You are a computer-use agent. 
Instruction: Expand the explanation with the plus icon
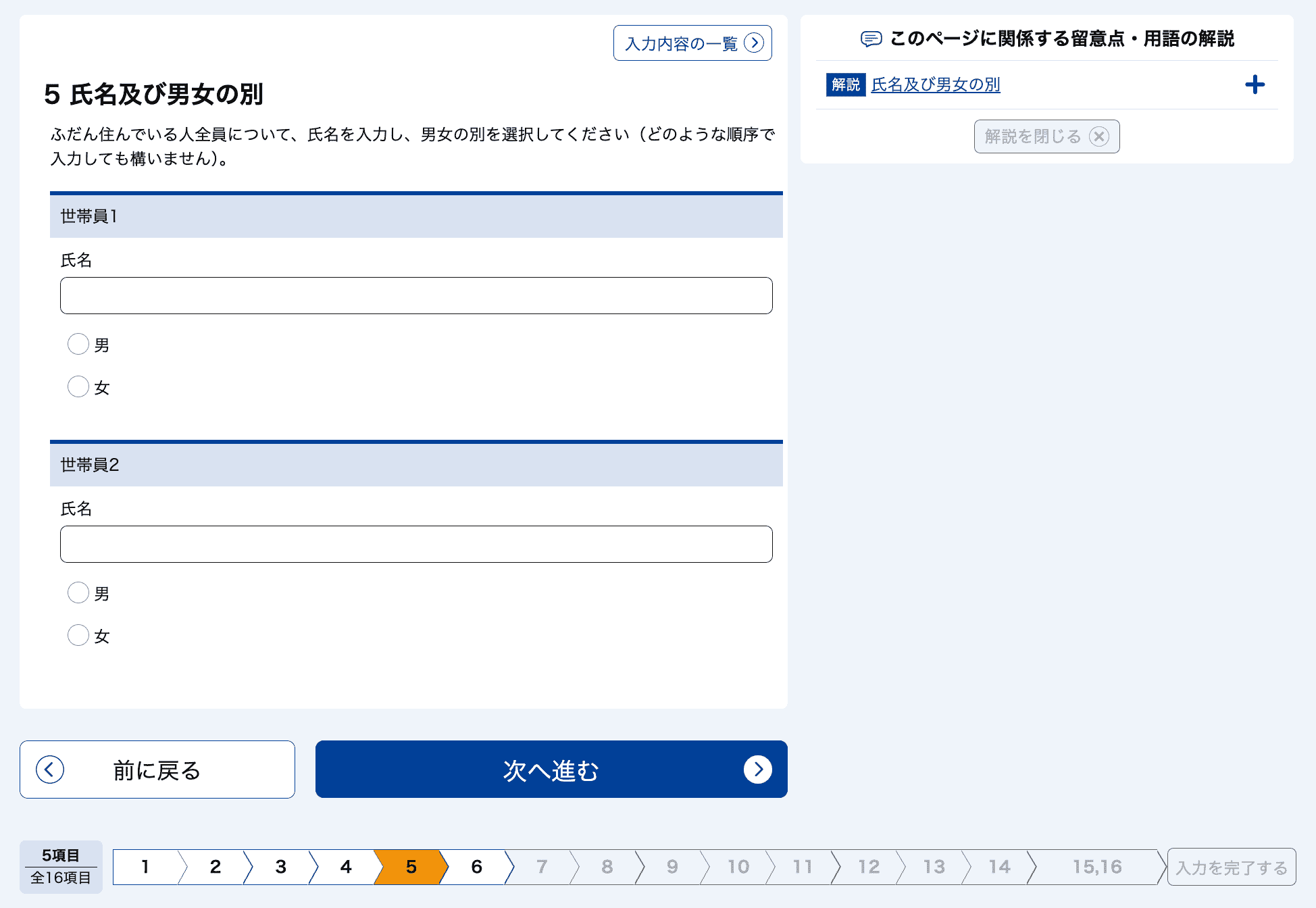click(x=1256, y=84)
